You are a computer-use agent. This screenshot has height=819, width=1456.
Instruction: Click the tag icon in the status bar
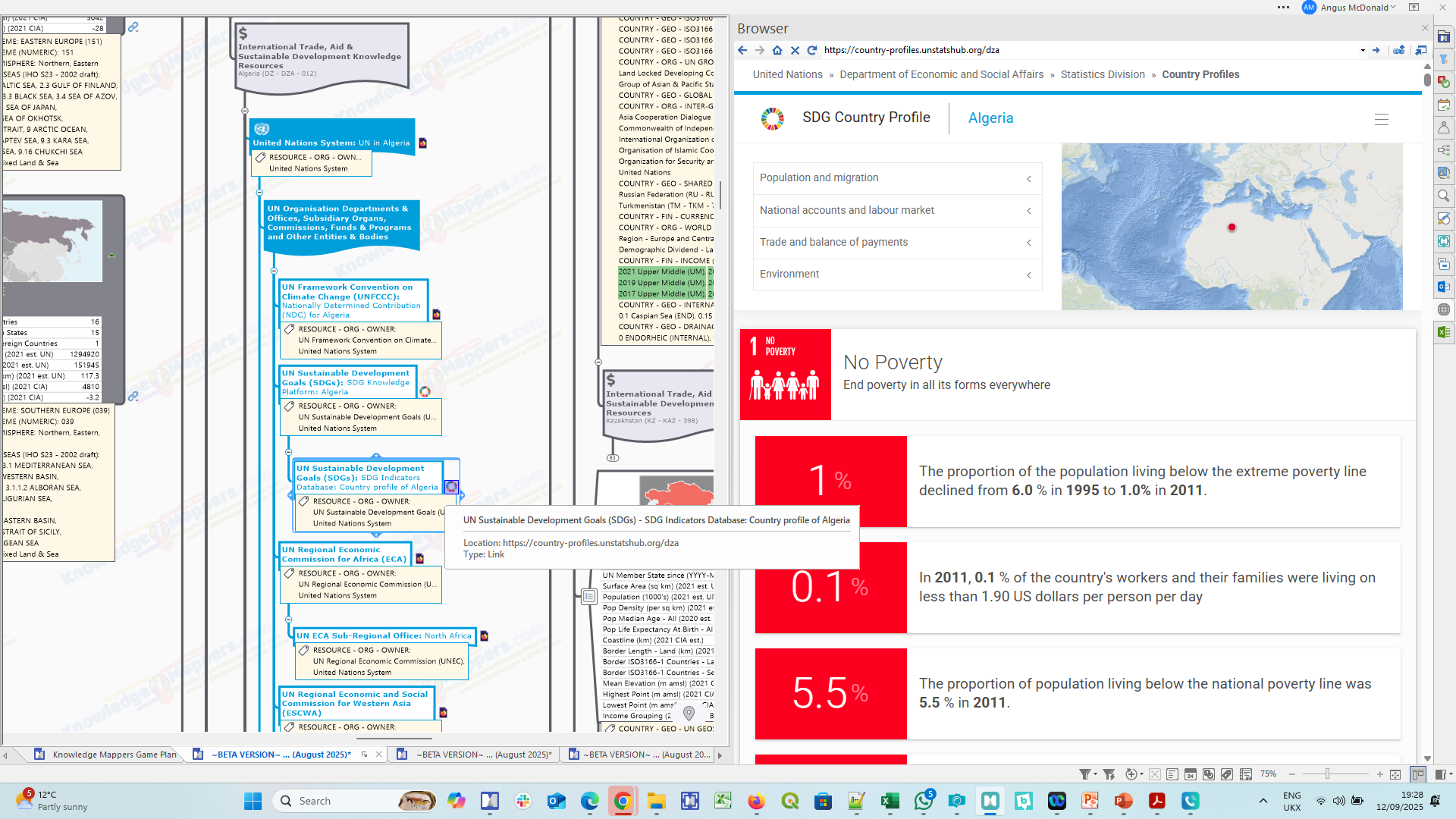[x=1226, y=774]
